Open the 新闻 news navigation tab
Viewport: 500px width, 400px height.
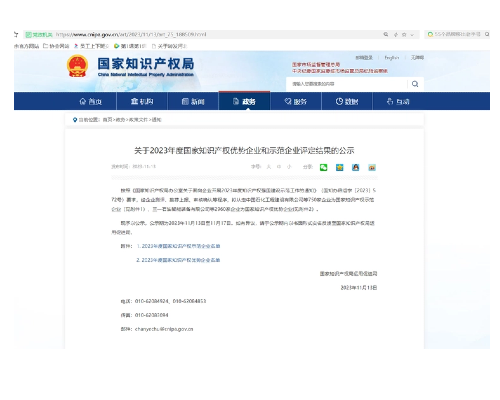pos(193,101)
